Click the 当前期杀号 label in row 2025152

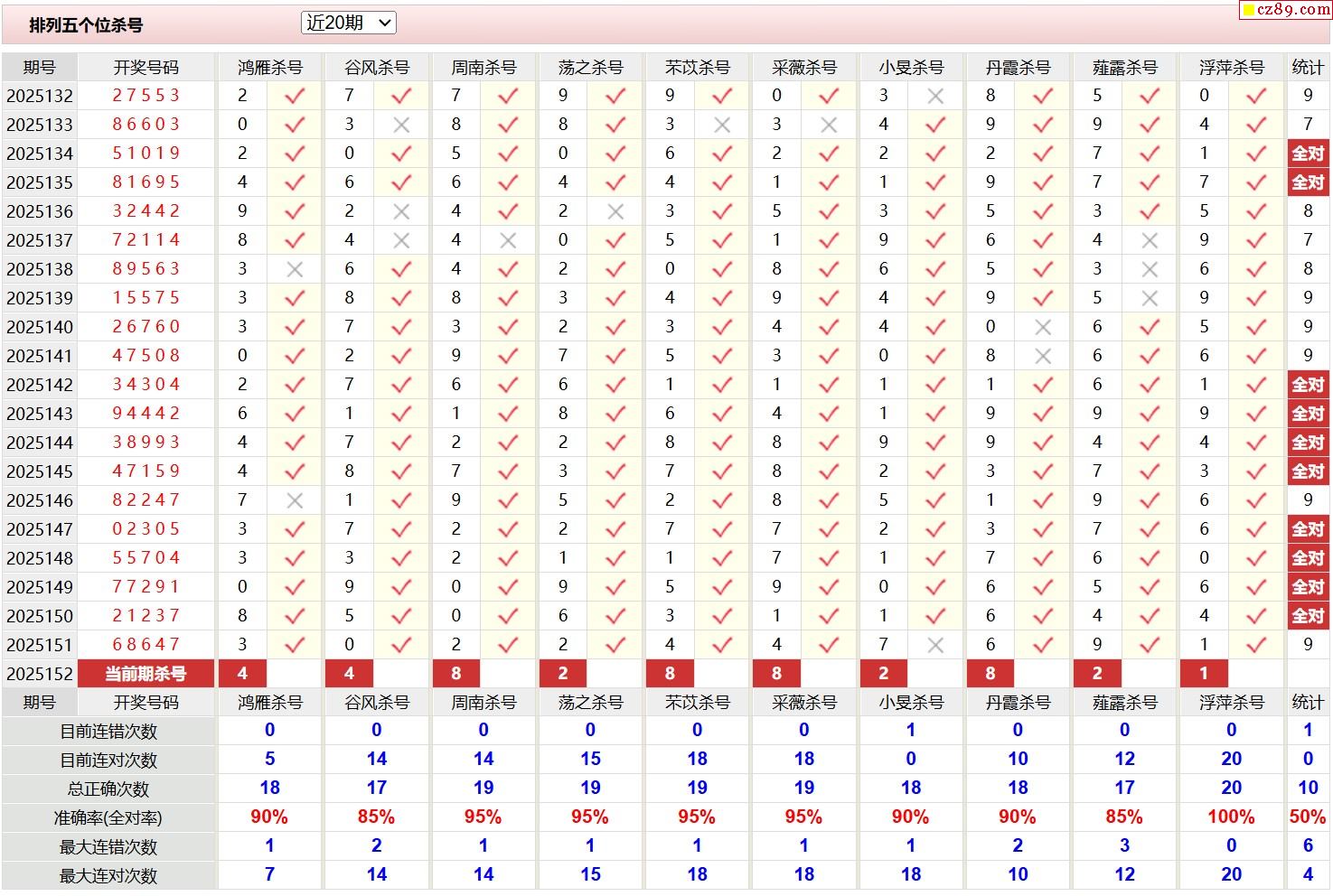coord(146,674)
